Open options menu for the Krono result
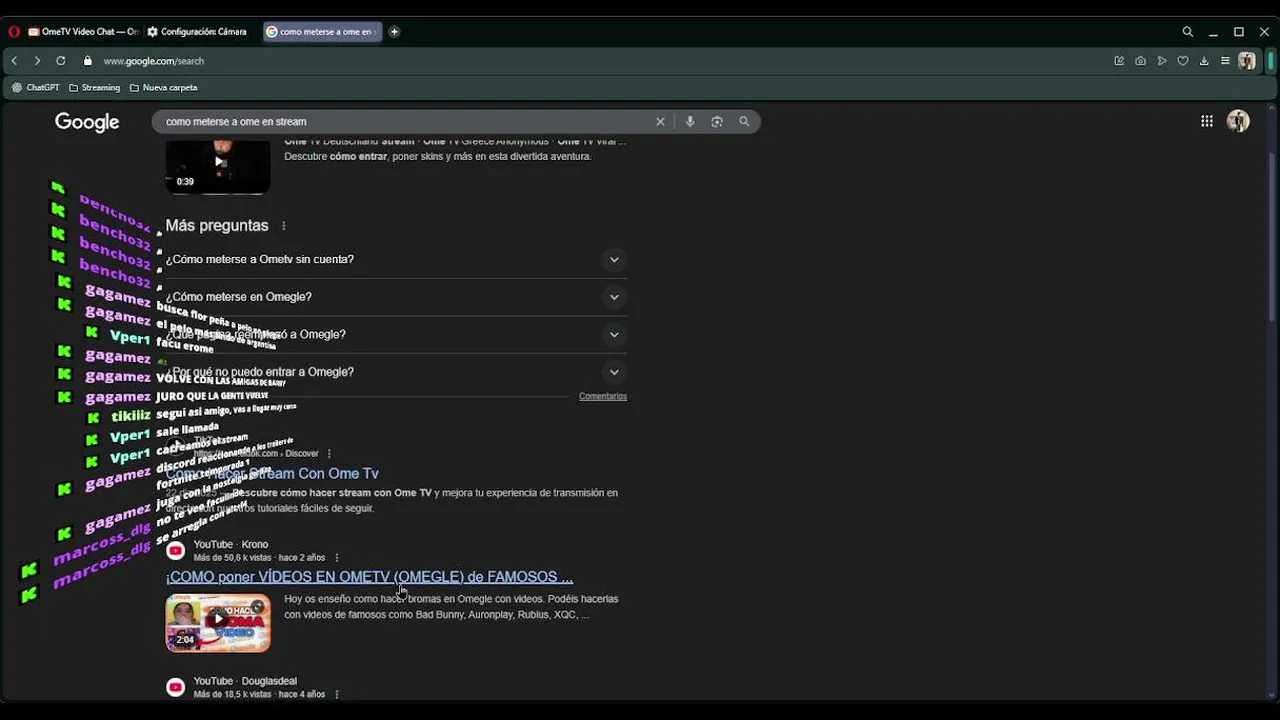This screenshot has height=720, width=1280. tap(336, 557)
